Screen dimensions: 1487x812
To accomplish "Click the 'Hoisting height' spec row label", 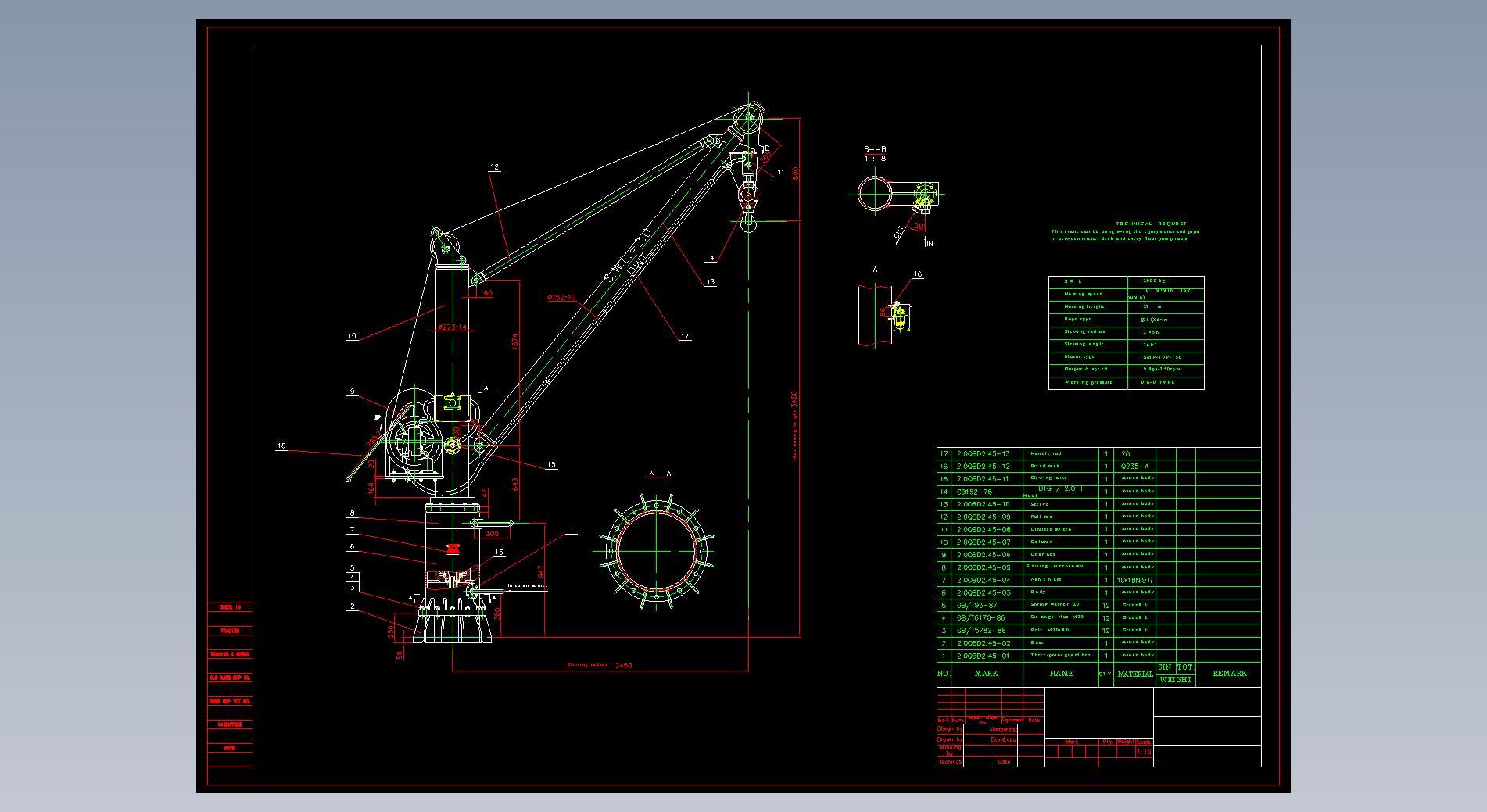I will point(1084,306).
